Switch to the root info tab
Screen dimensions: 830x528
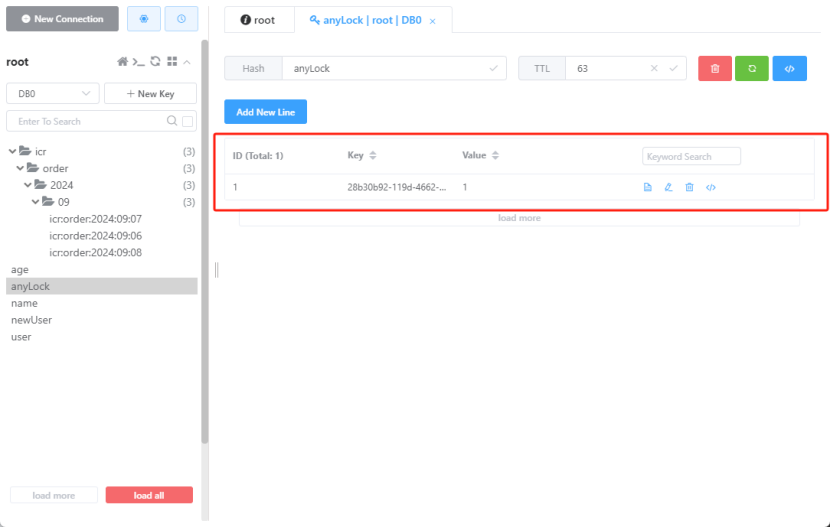click(x=258, y=20)
